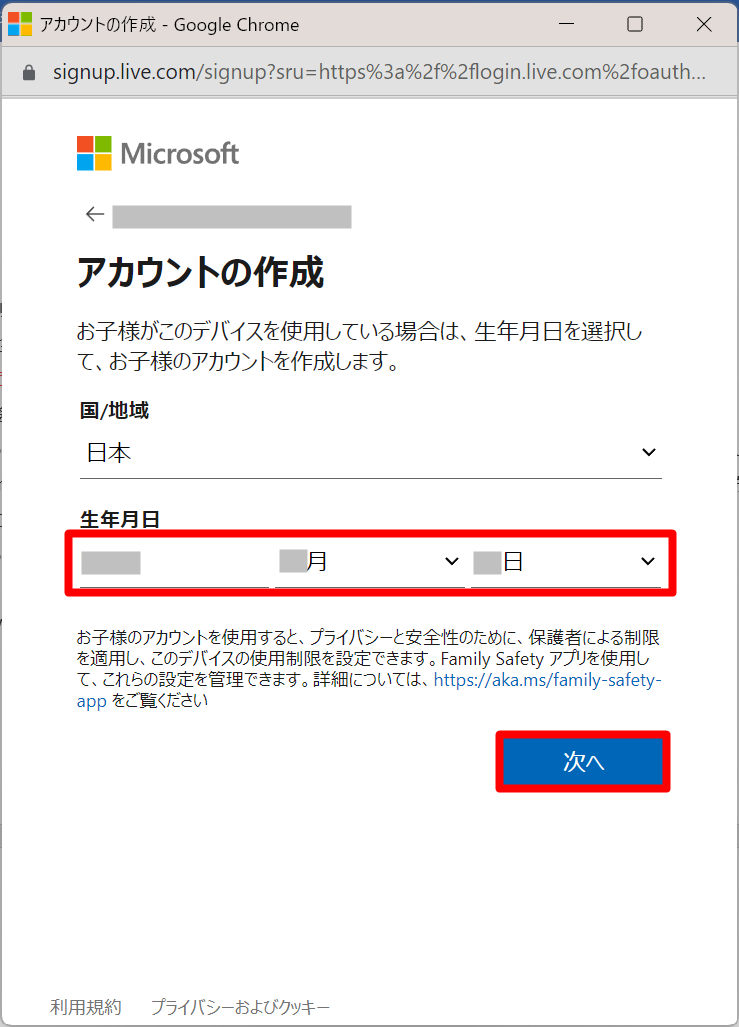Click the アカウントの作成 heading
The height and width of the screenshot is (1027, 739).
(200, 272)
